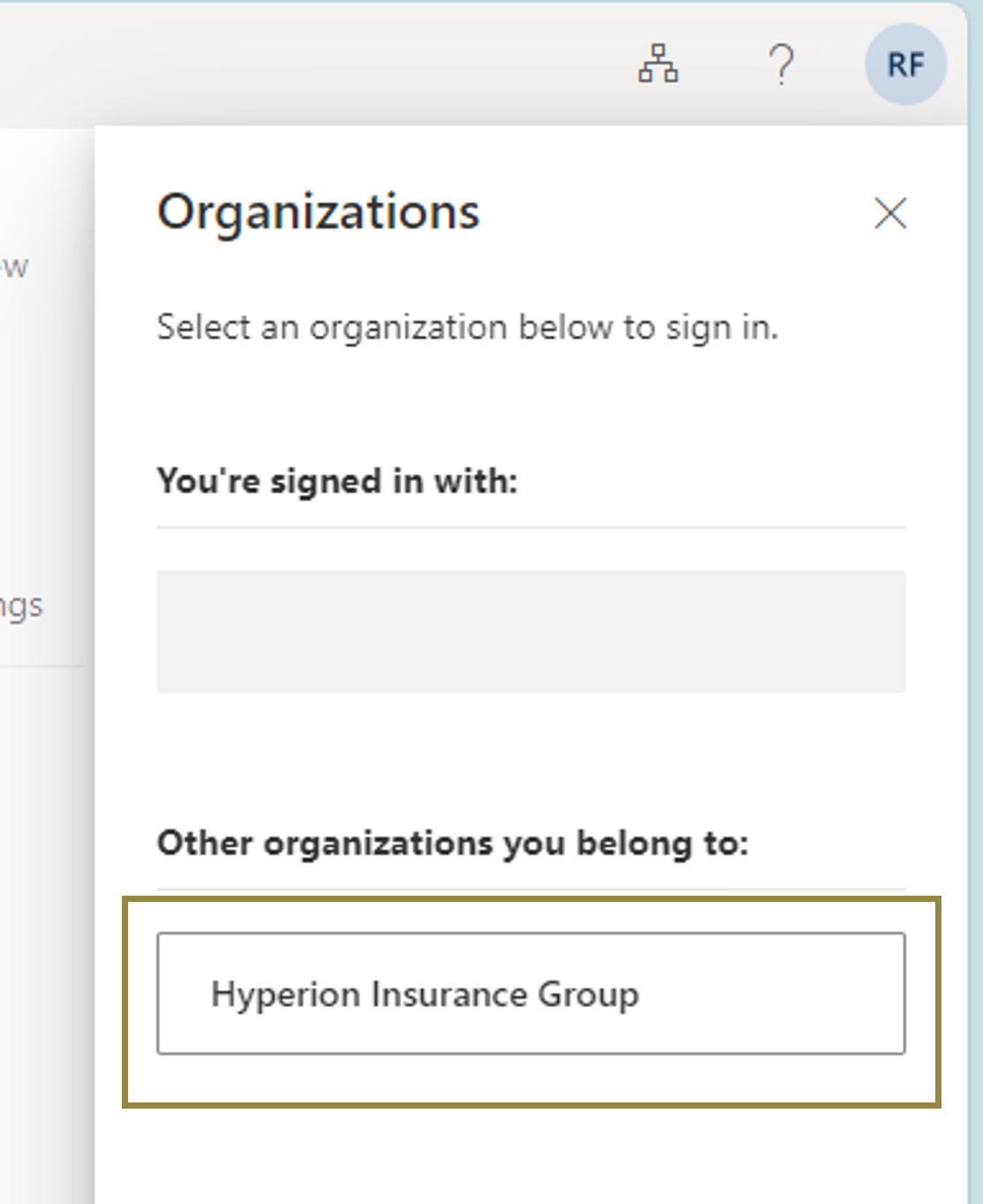Click the partially hidden item ending in "w"
This screenshot has width=983, height=1204.
point(15,267)
